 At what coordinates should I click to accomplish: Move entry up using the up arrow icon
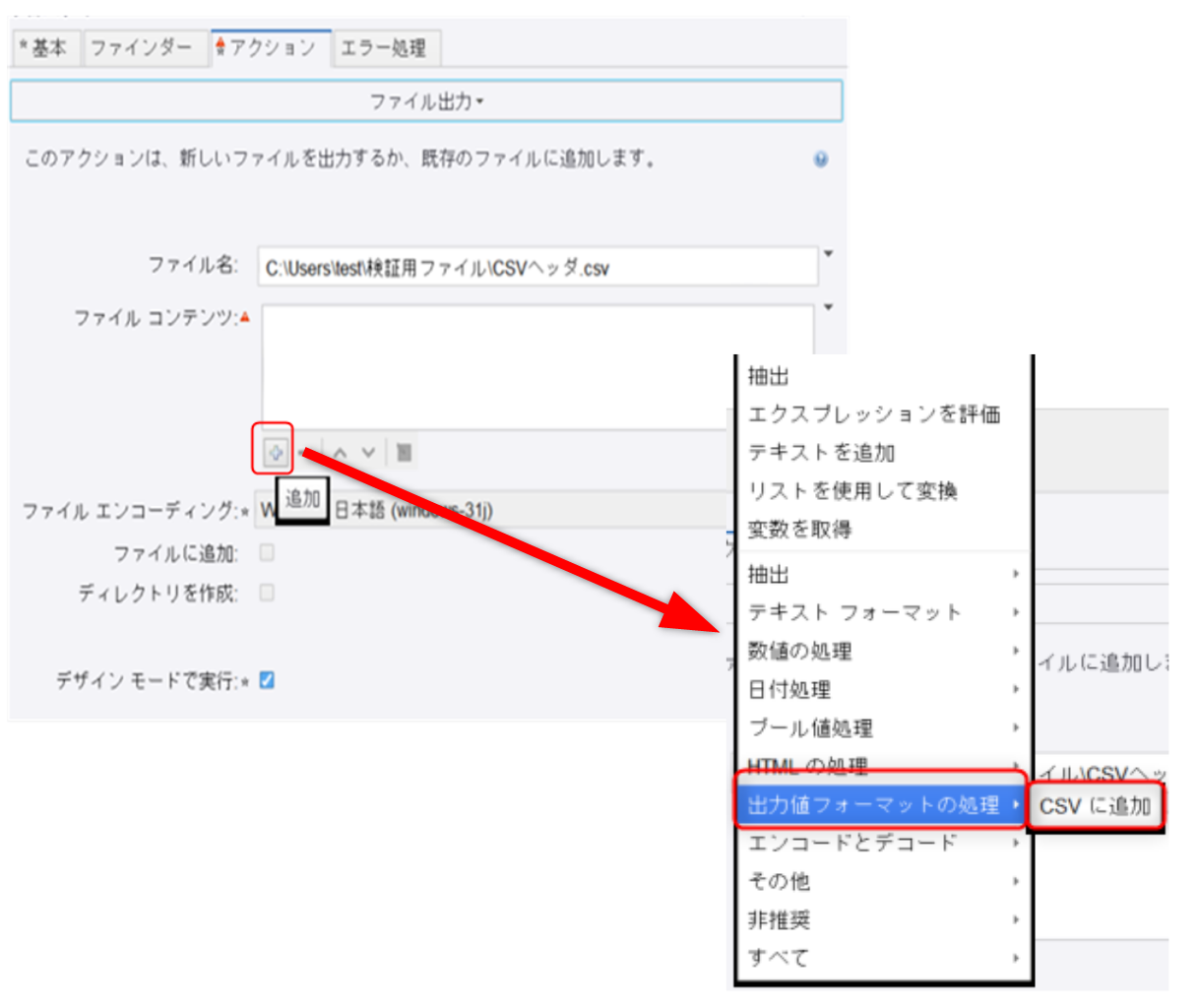point(342,452)
